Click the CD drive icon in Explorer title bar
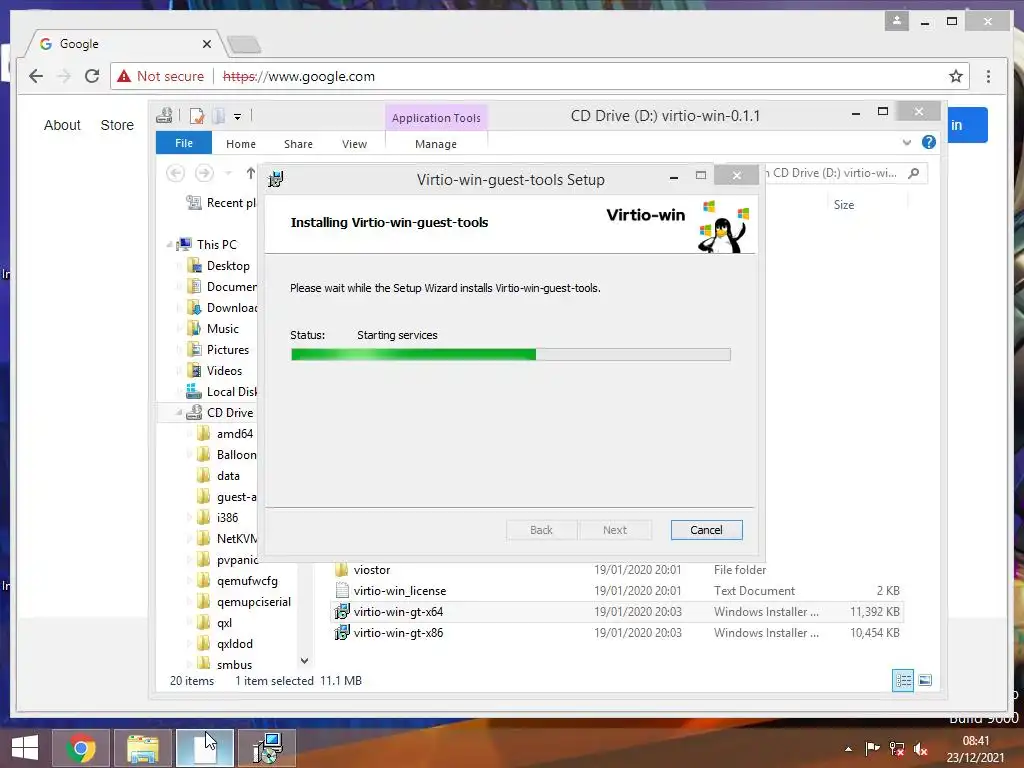This screenshot has width=1024, height=768. tap(165, 116)
